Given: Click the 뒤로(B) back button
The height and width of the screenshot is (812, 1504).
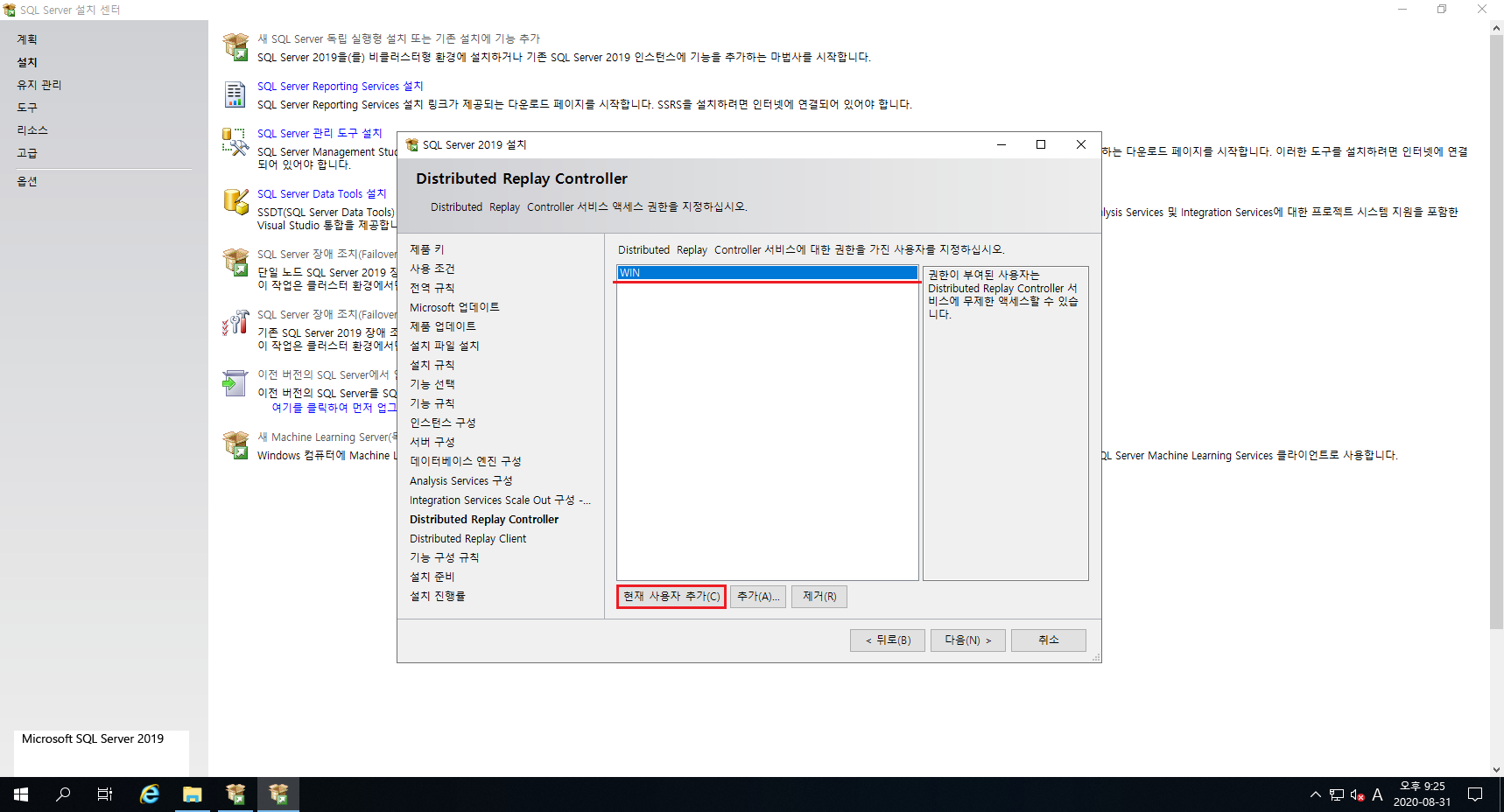Looking at the screenshot, I should pos(888,640).
